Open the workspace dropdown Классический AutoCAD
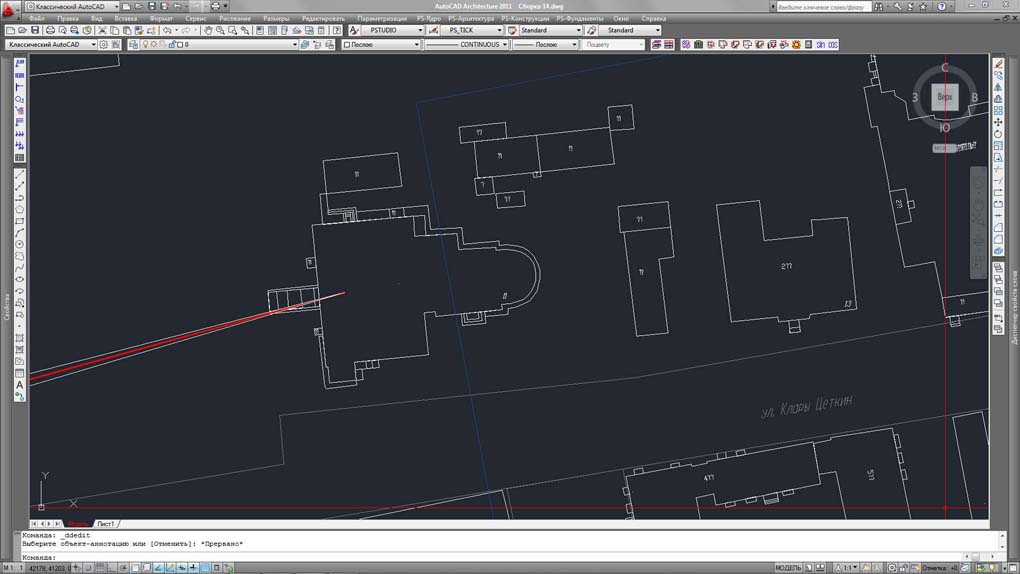Screen dimensions: 1020x574 tap(52, 45)
